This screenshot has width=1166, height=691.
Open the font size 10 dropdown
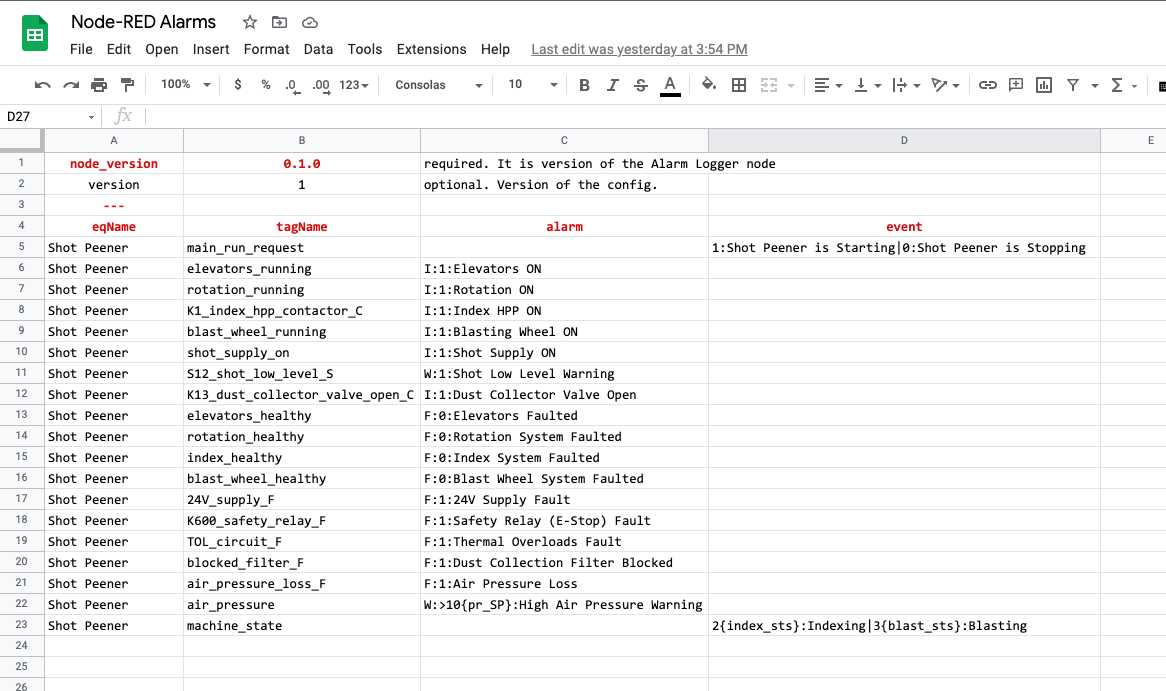click(x=532, y=85)
